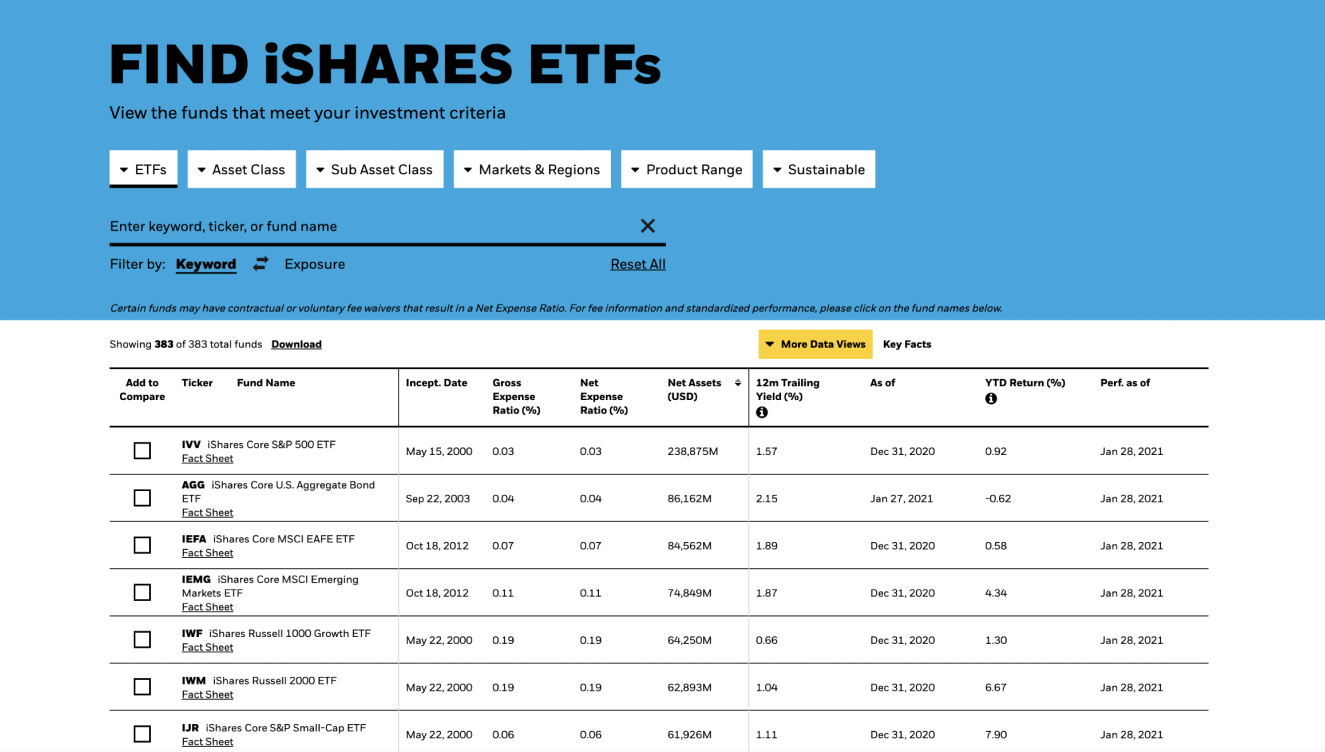Download the fund list

296,344
